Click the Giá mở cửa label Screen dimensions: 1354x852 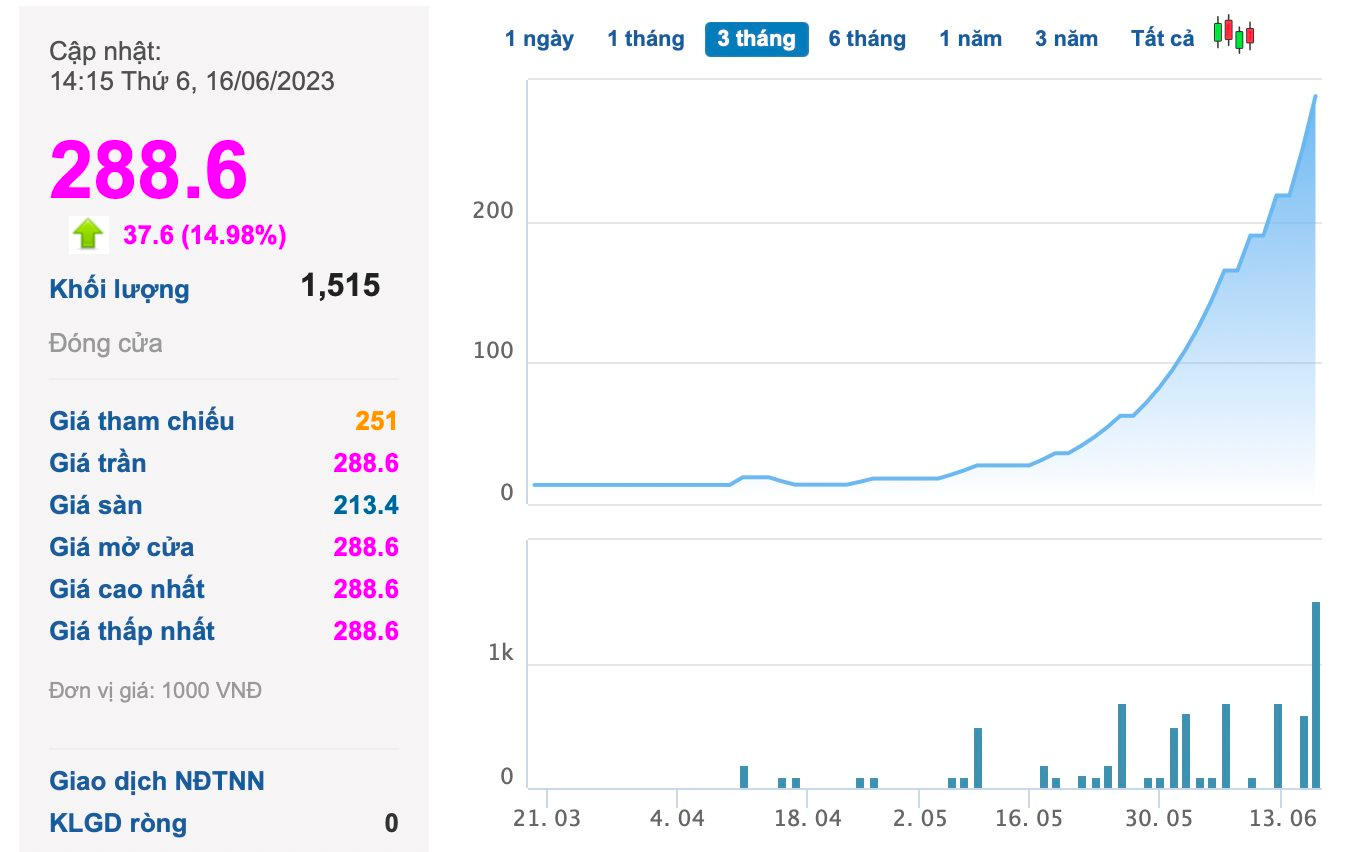click(x=122, y=547)
